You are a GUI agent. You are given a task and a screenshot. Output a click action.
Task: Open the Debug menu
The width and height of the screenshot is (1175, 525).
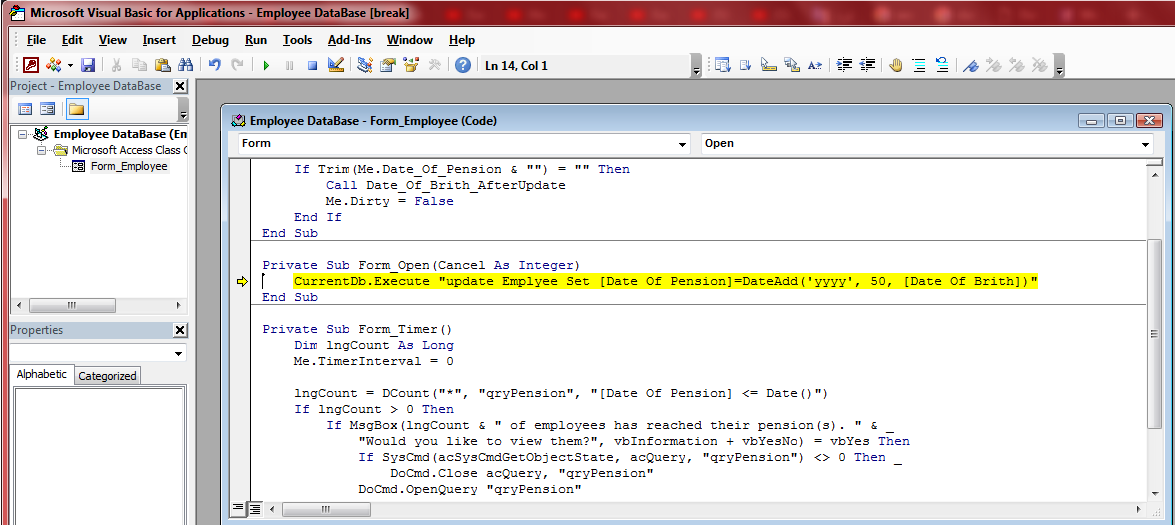tap(210, 40)
